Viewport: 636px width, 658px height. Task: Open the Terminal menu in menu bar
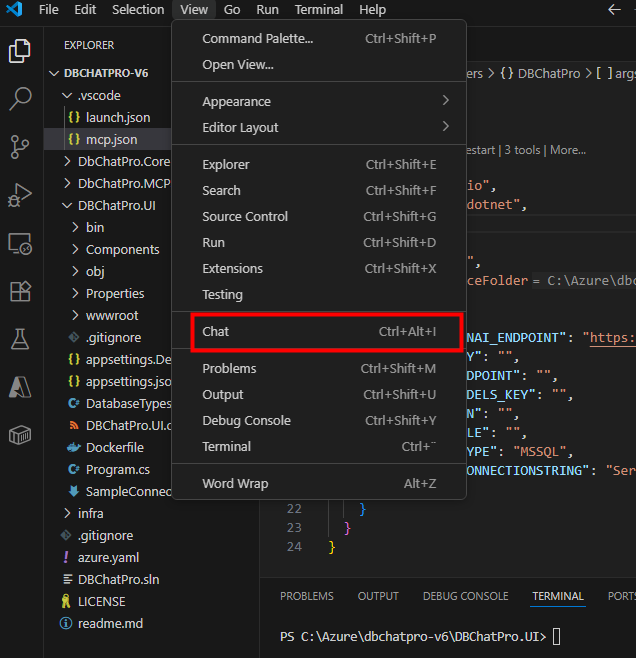pos(319,9)
